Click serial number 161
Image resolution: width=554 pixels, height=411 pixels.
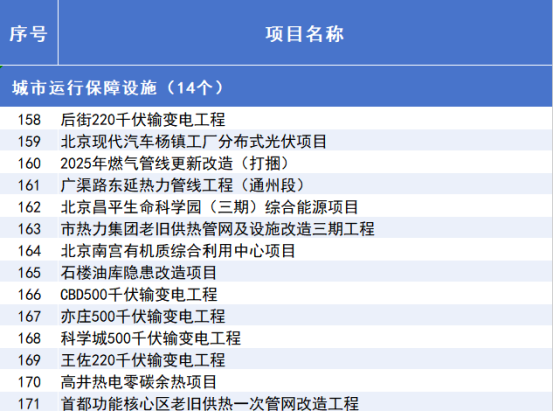[29, 184]
